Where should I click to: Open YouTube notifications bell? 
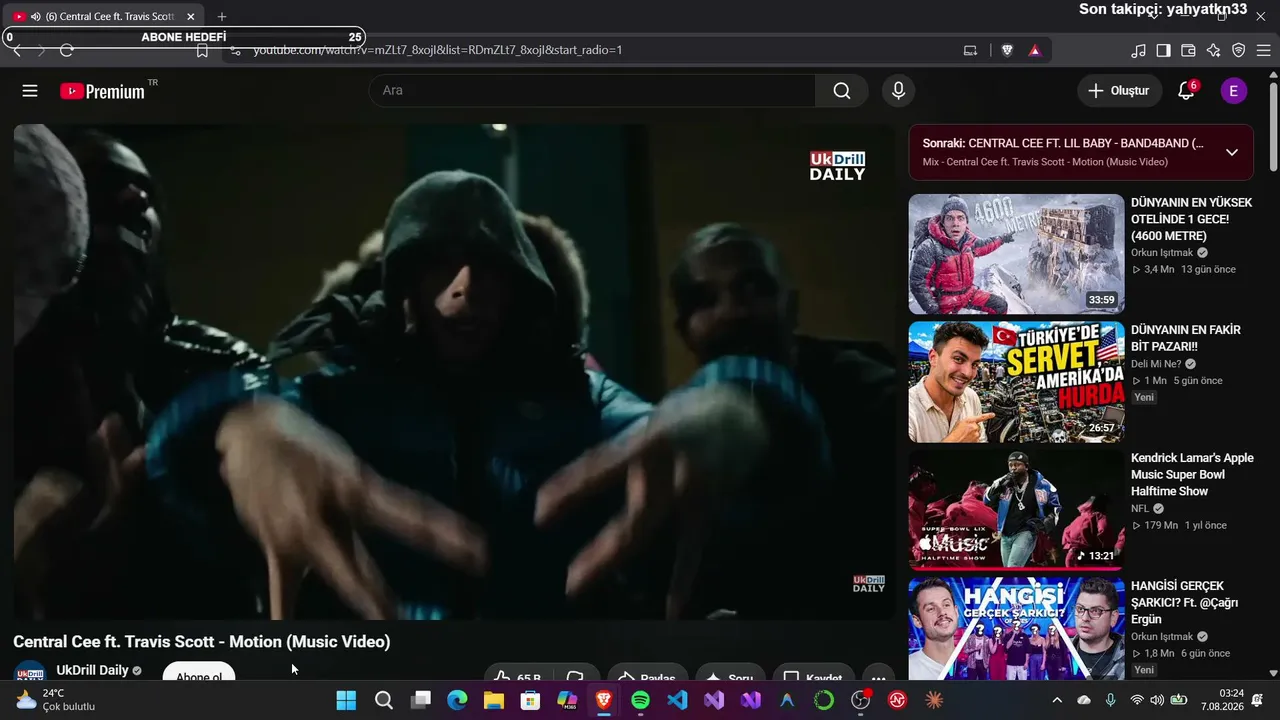(1186, 91)
